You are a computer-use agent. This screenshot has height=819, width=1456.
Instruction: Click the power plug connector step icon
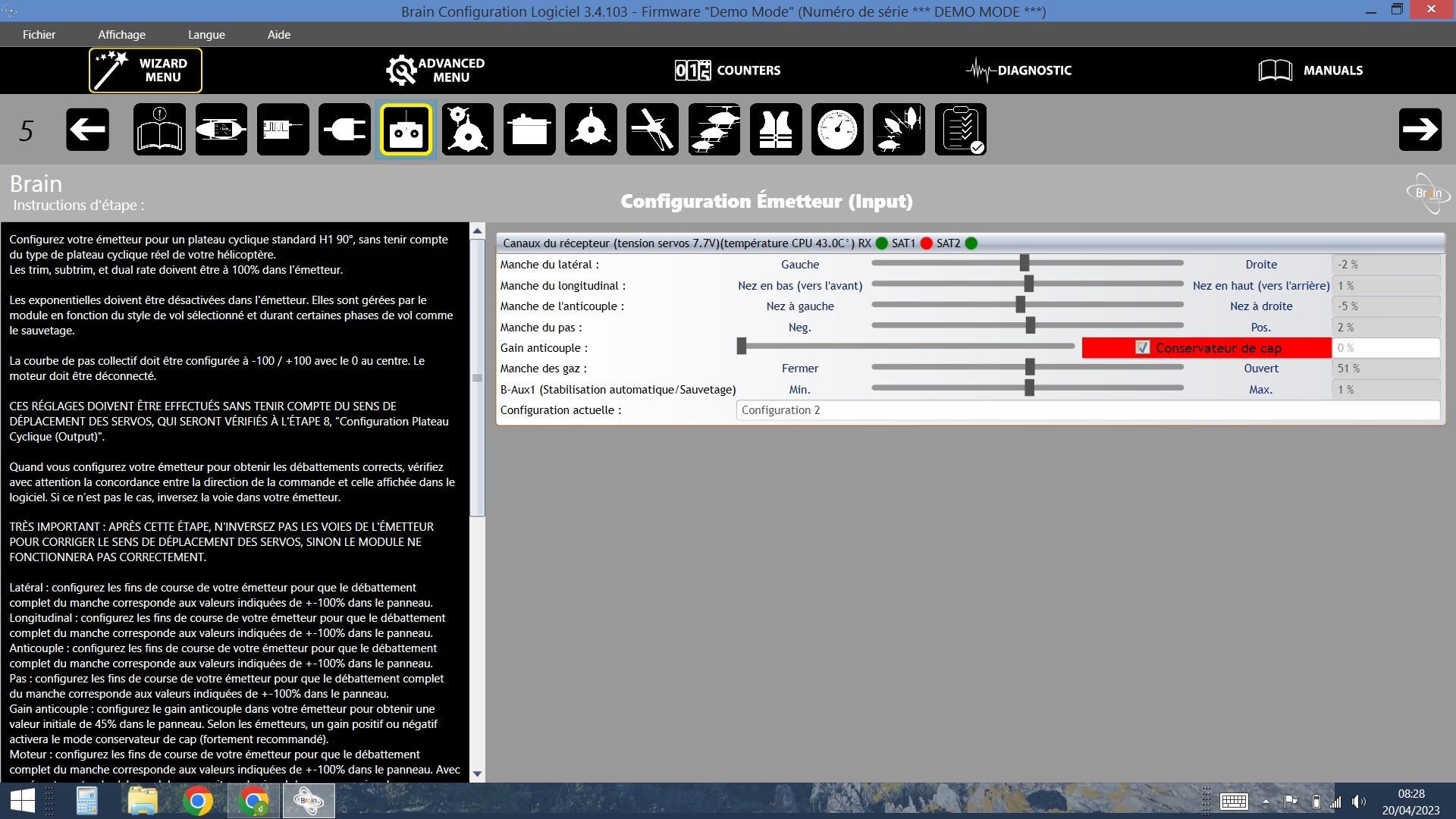[344, 130]
